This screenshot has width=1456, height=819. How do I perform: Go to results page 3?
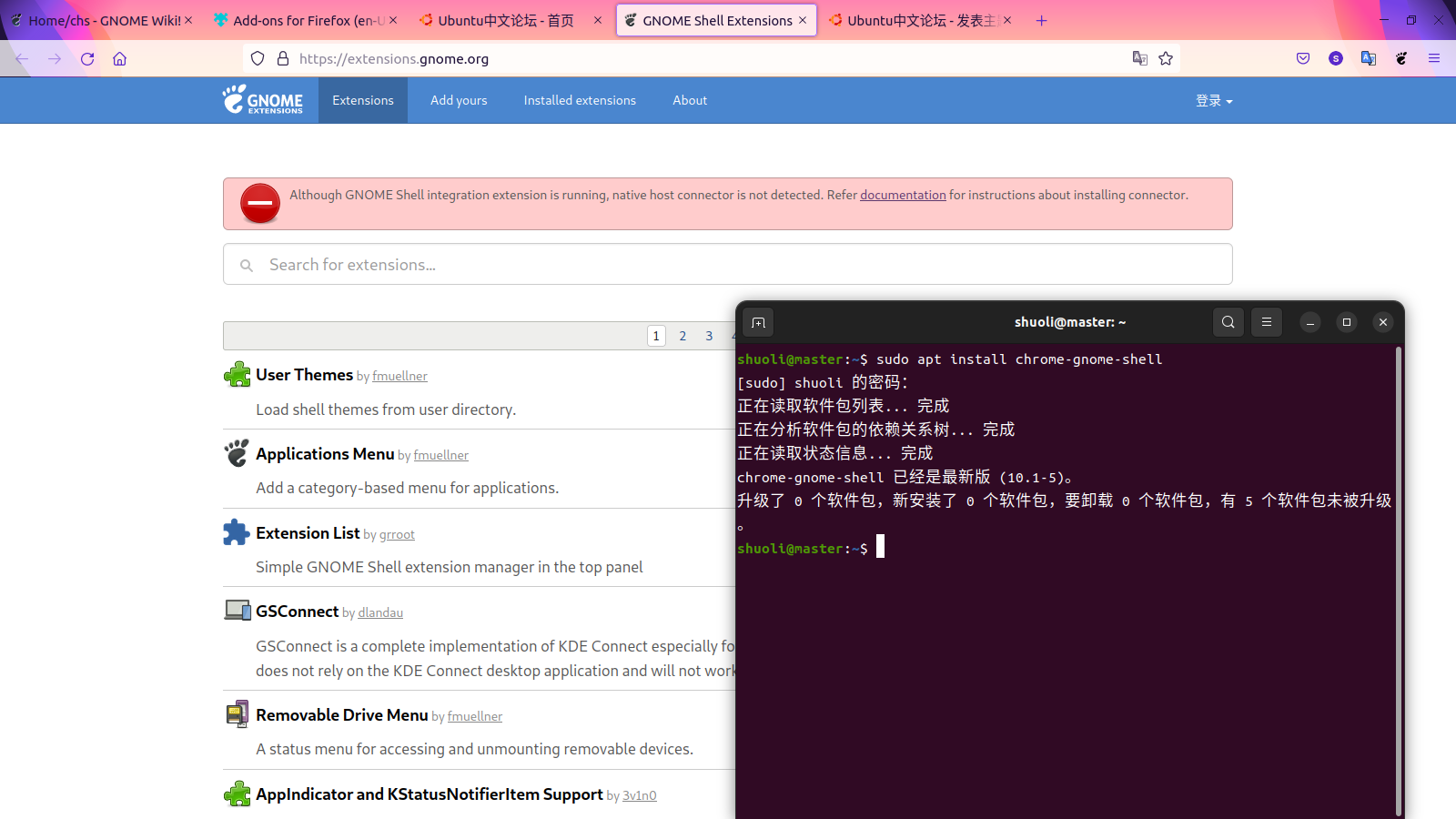[709, 336]
